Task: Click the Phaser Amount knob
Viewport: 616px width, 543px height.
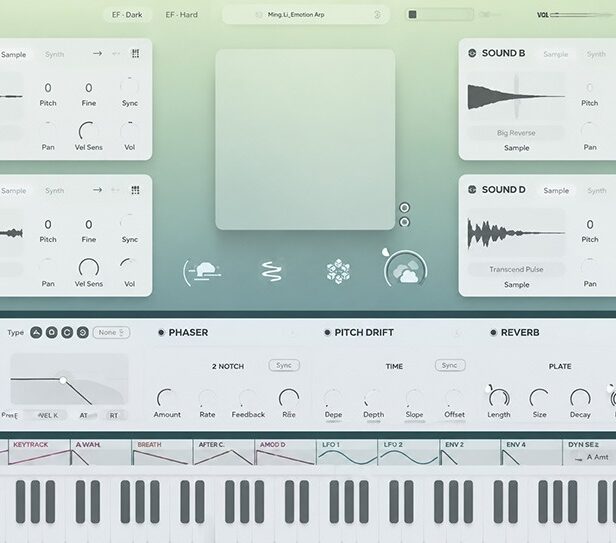Action: click(x=167, y=398)
